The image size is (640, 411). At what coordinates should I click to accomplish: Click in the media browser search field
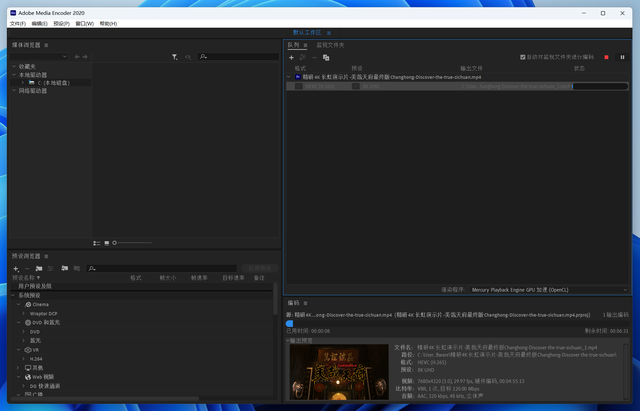[238, 57]
